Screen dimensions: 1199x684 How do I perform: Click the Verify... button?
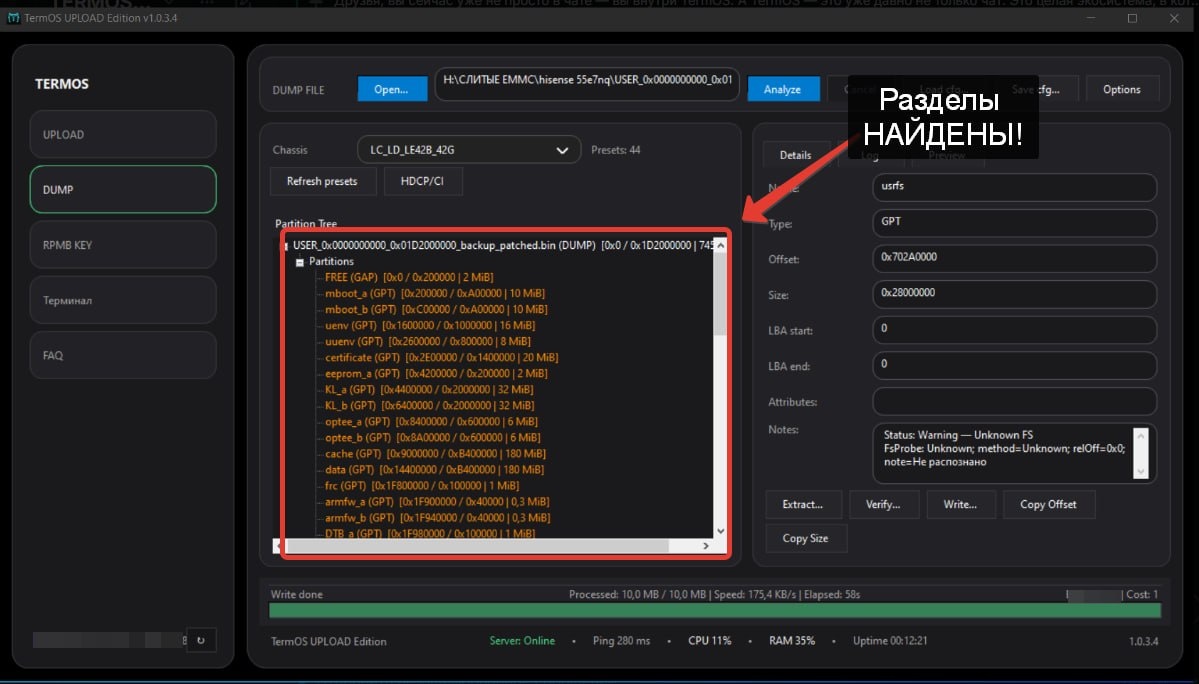click(x=883, y=504)
